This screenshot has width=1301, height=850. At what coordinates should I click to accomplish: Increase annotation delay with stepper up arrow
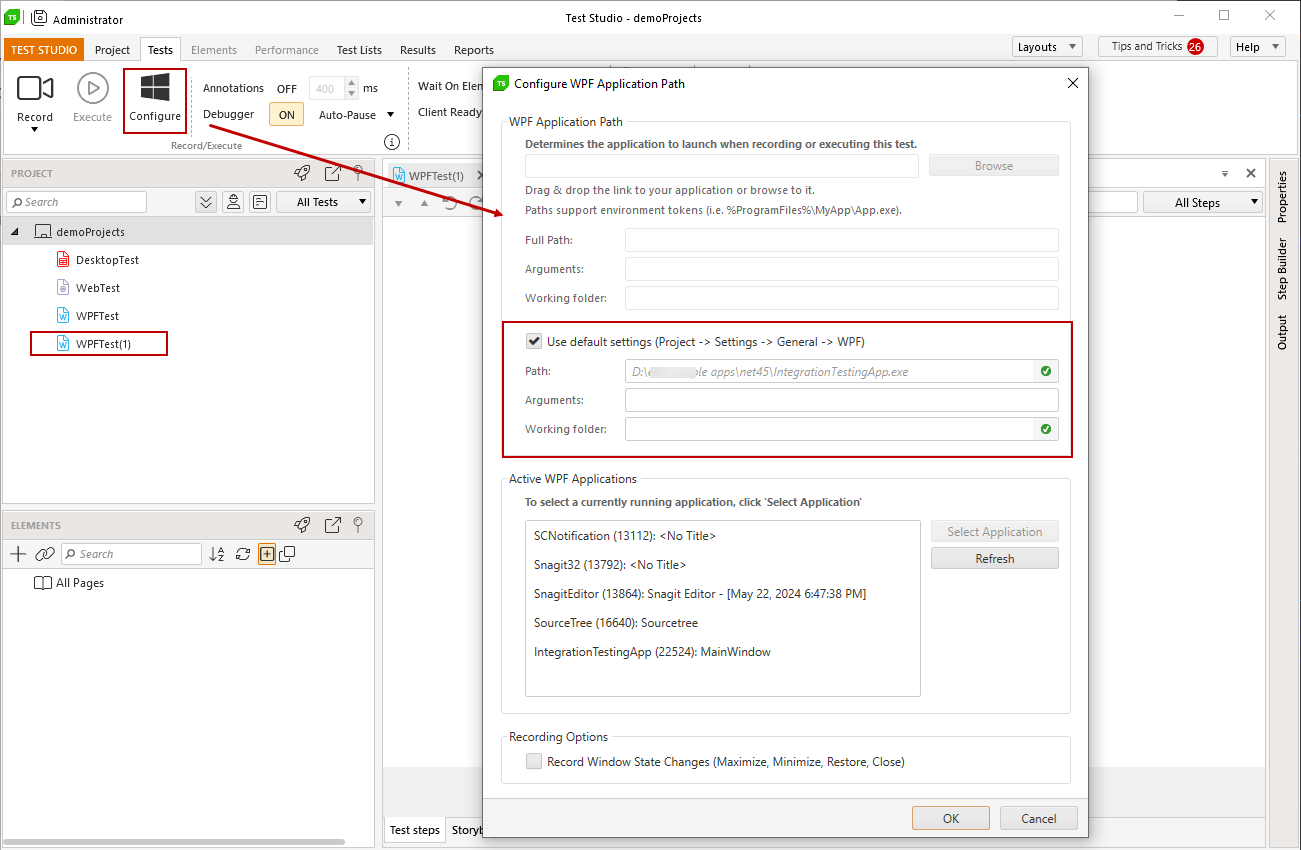[351, 84]
